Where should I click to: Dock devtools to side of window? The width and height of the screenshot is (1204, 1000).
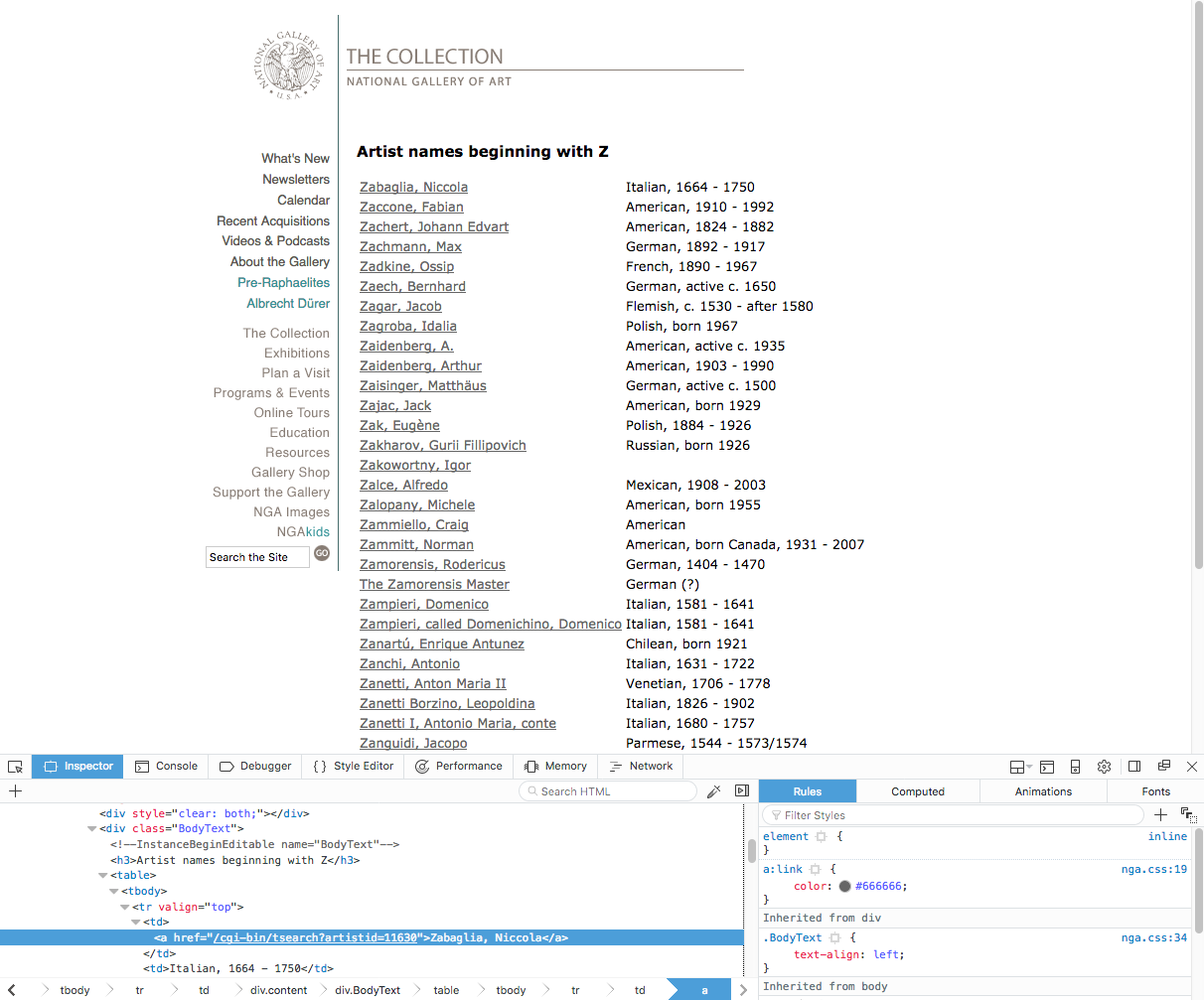[x=1134, y=767]
